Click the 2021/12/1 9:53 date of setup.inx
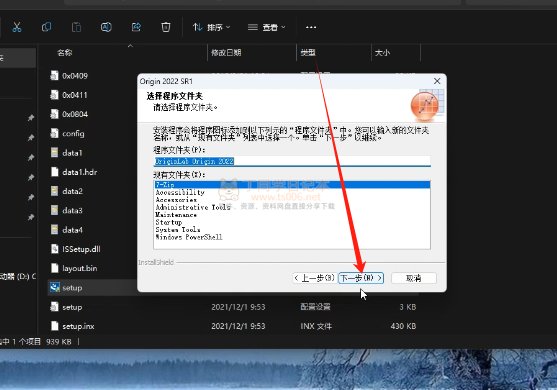 [x=238, y=326]
